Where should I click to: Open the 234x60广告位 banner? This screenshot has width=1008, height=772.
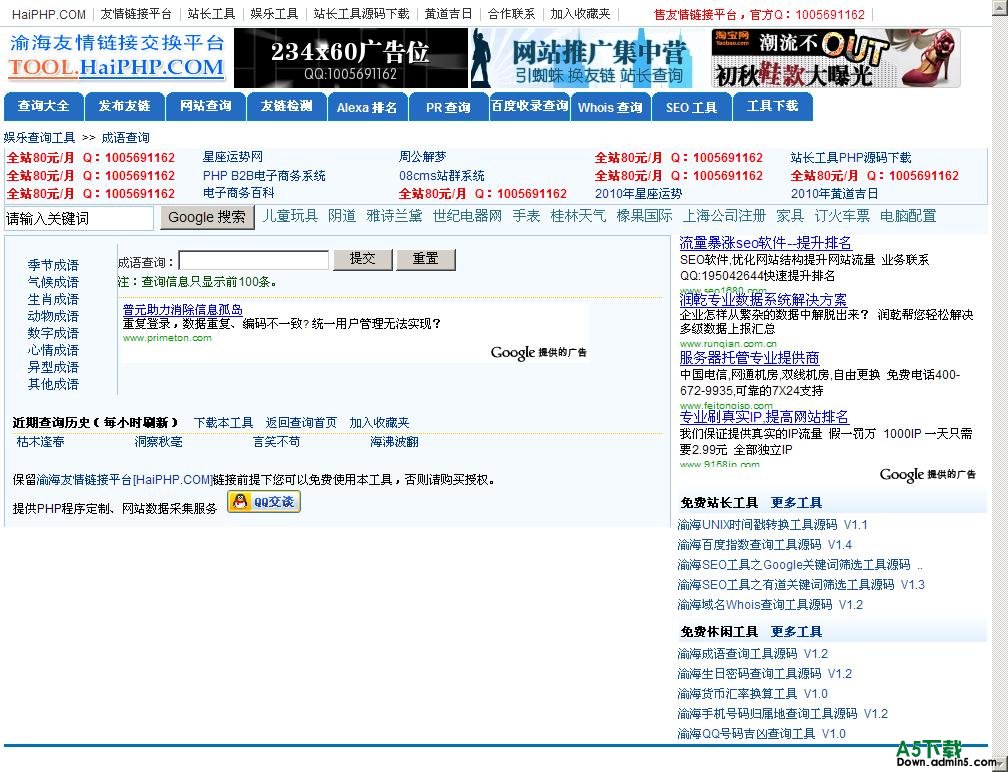point(350,58)
